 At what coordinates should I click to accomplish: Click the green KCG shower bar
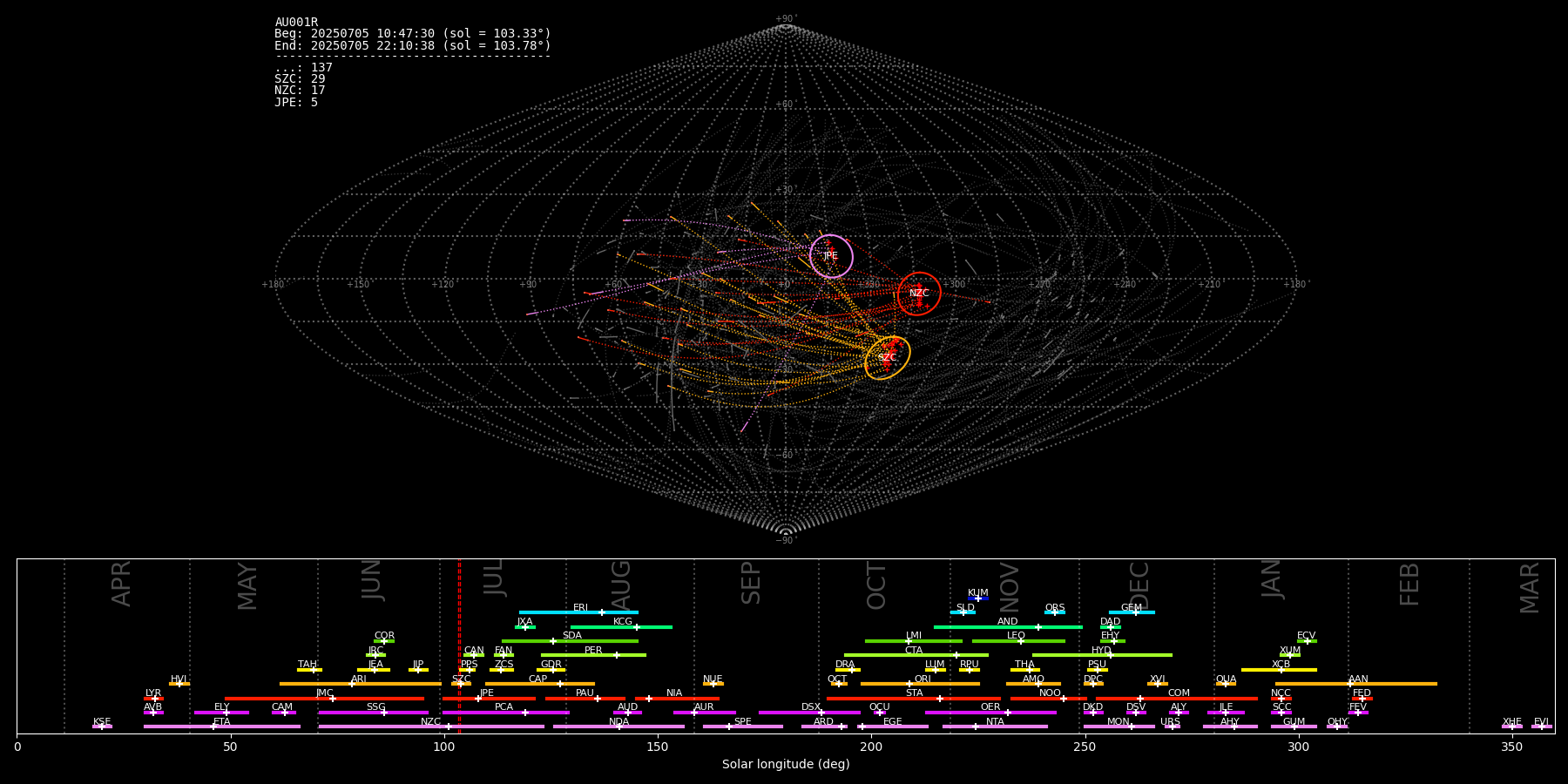coord(621,627)
